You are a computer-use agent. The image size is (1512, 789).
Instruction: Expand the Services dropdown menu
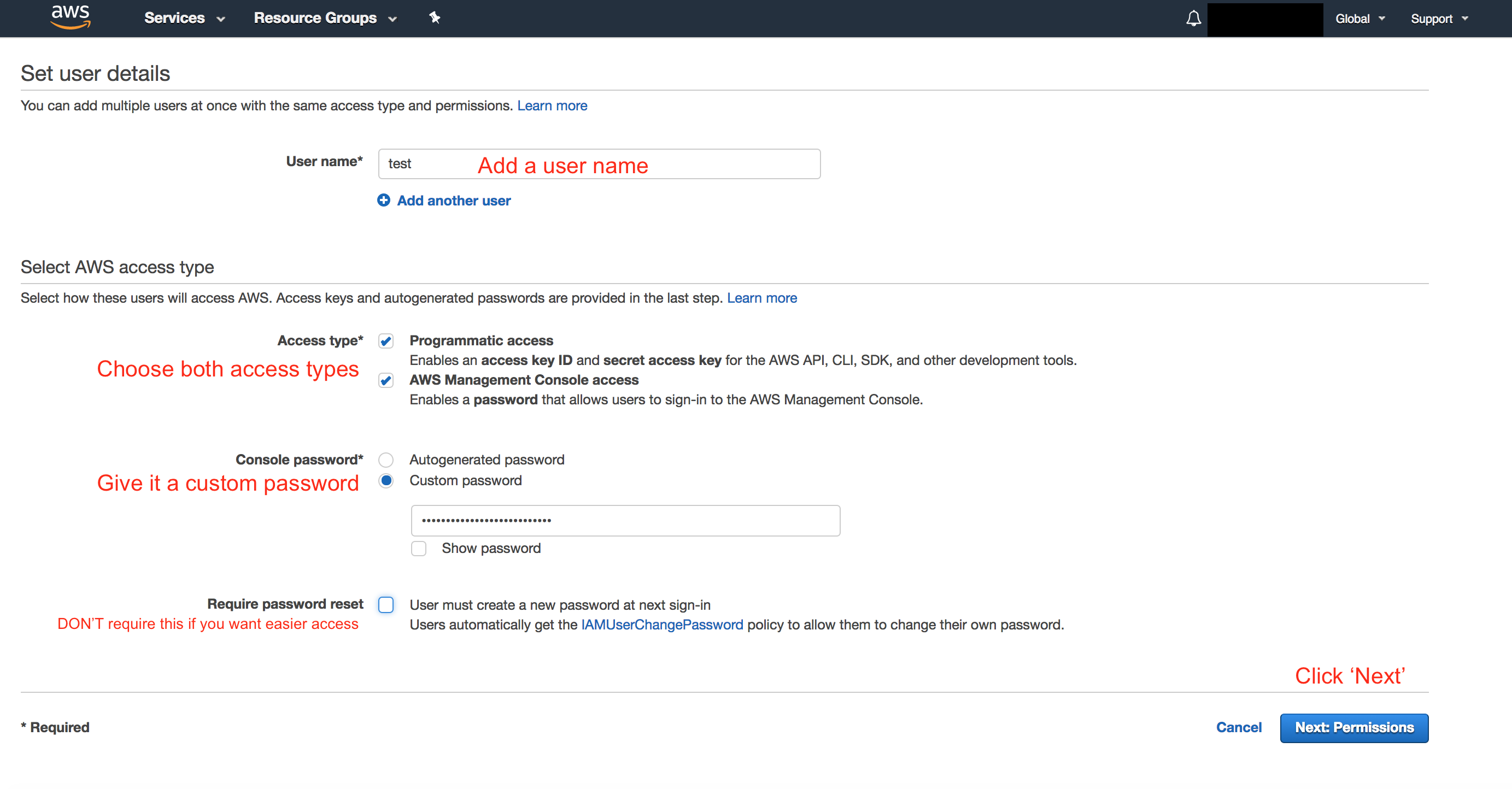(184, 18)
